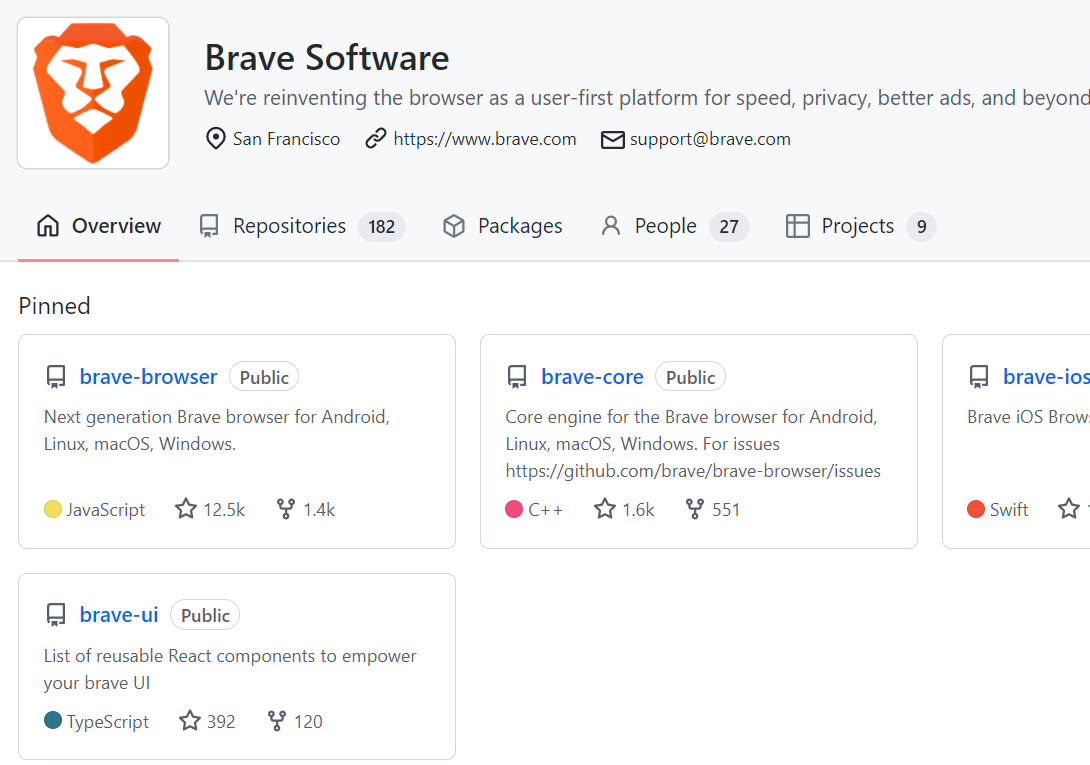1090x765 pixels.
Task: Click the Brave lion logo avatar
Action: point(93,93)
